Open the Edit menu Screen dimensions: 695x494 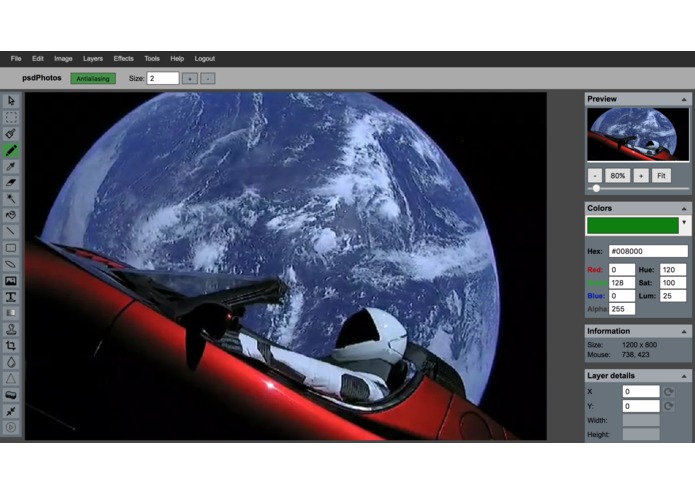point(38,58)
